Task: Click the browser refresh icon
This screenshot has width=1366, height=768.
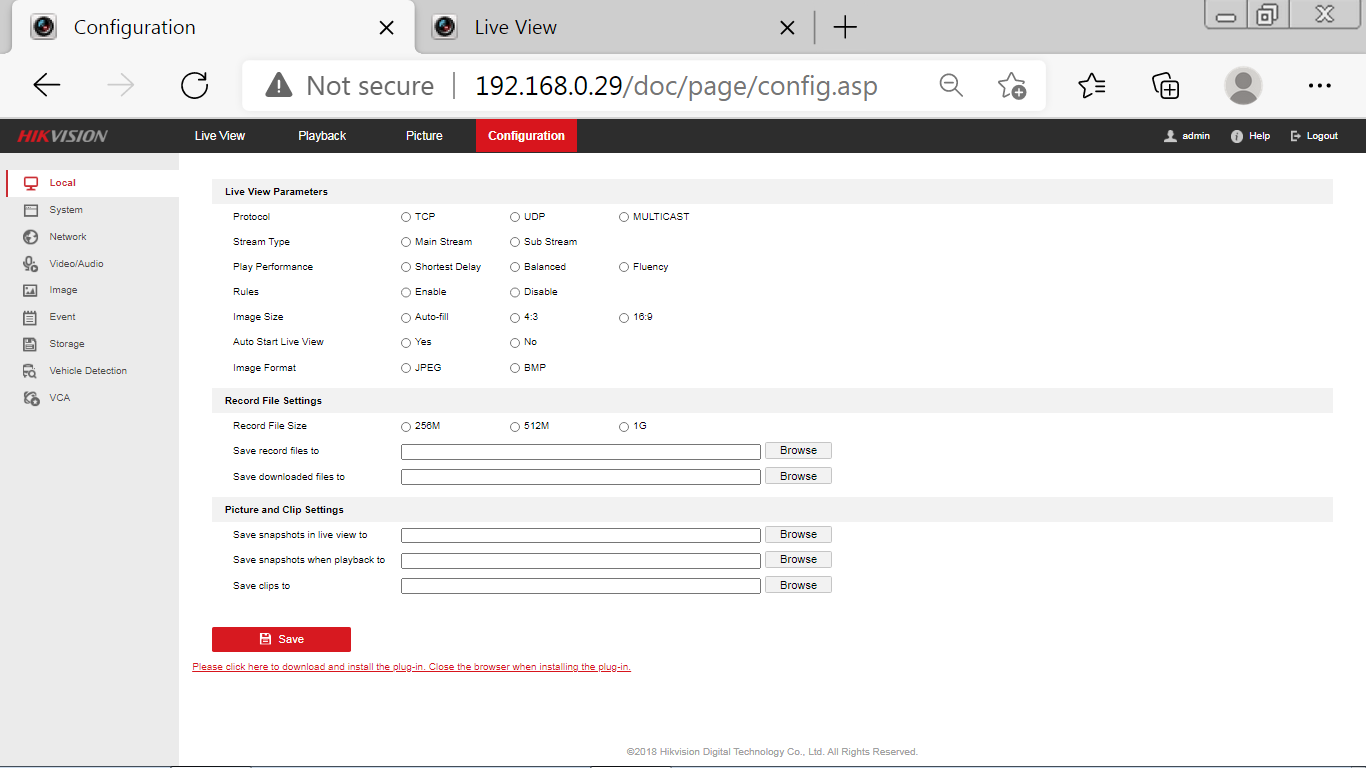Action: pyautogui.click(x=194, y=86)
